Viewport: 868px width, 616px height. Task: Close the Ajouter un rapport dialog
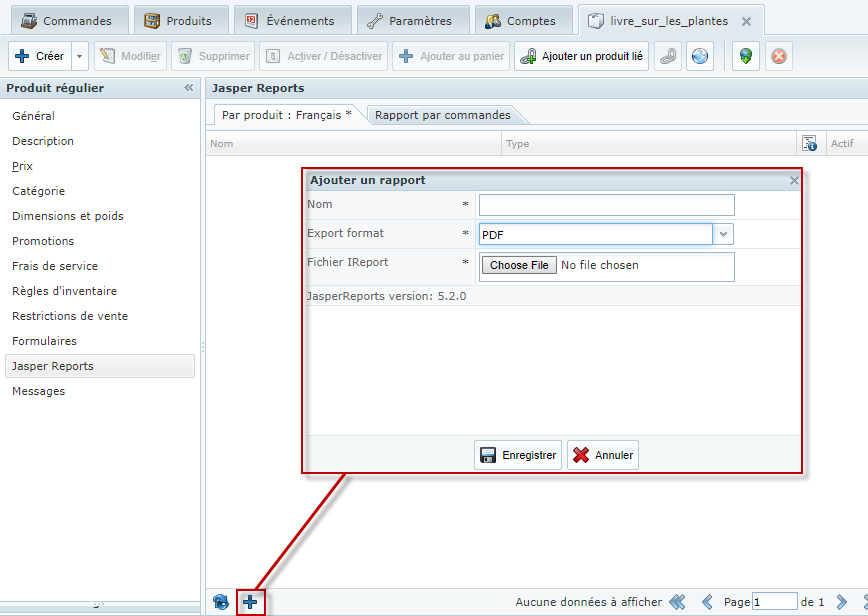[794, 180]
